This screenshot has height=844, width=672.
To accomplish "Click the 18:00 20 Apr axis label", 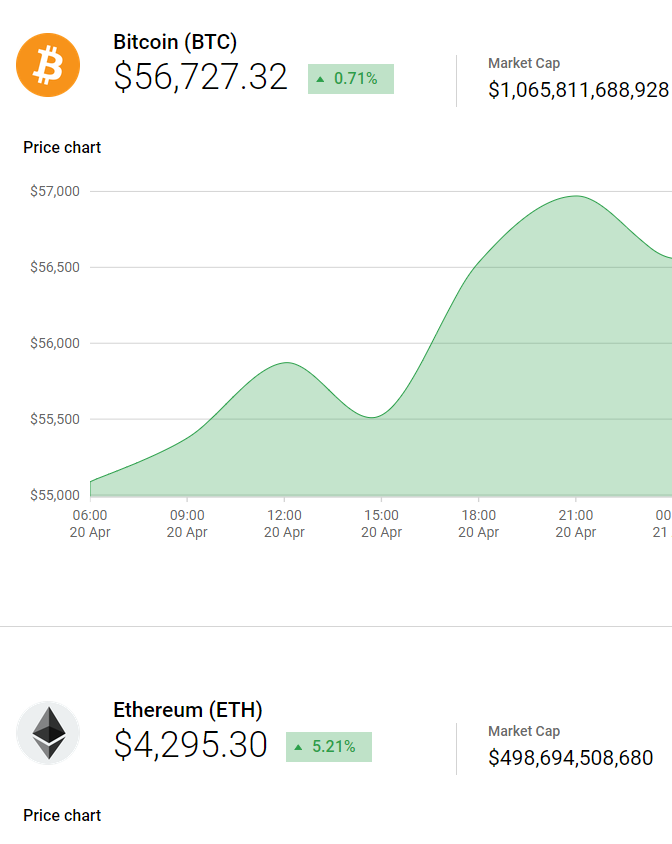I will [x=479, y=524].
